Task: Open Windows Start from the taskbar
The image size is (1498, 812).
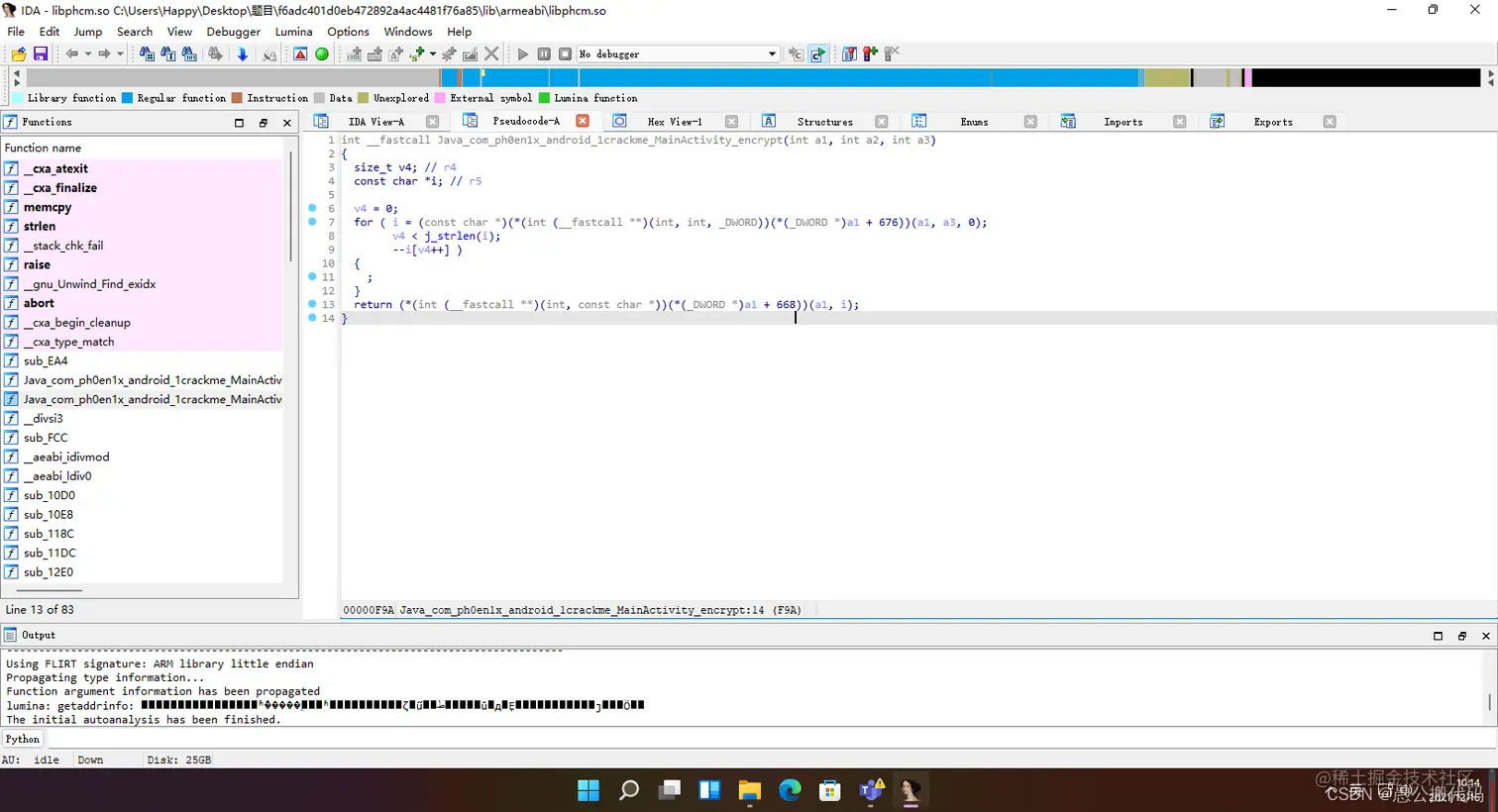Action: coord(588,790)
